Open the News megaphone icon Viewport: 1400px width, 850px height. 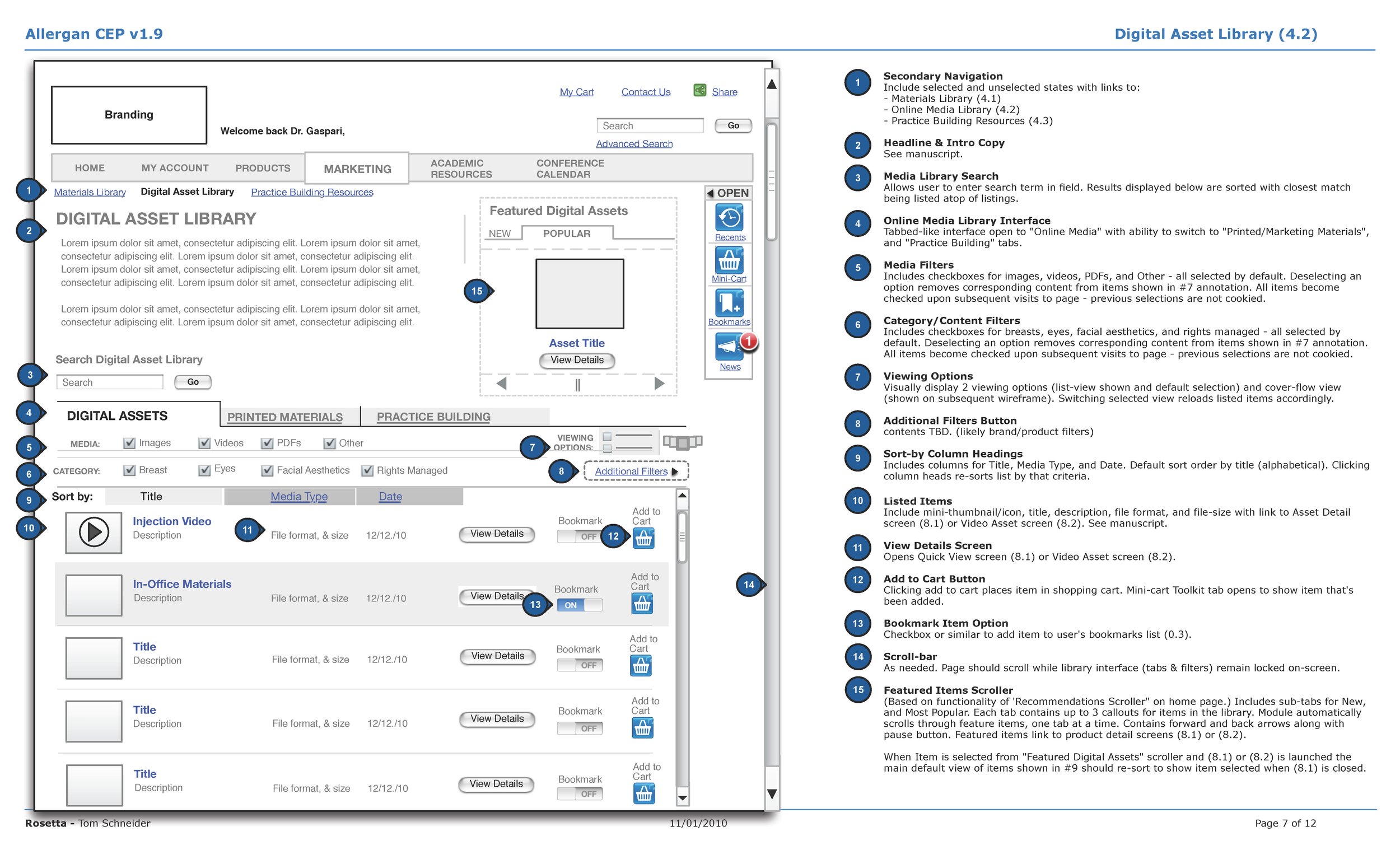click(x=729, y=347)
